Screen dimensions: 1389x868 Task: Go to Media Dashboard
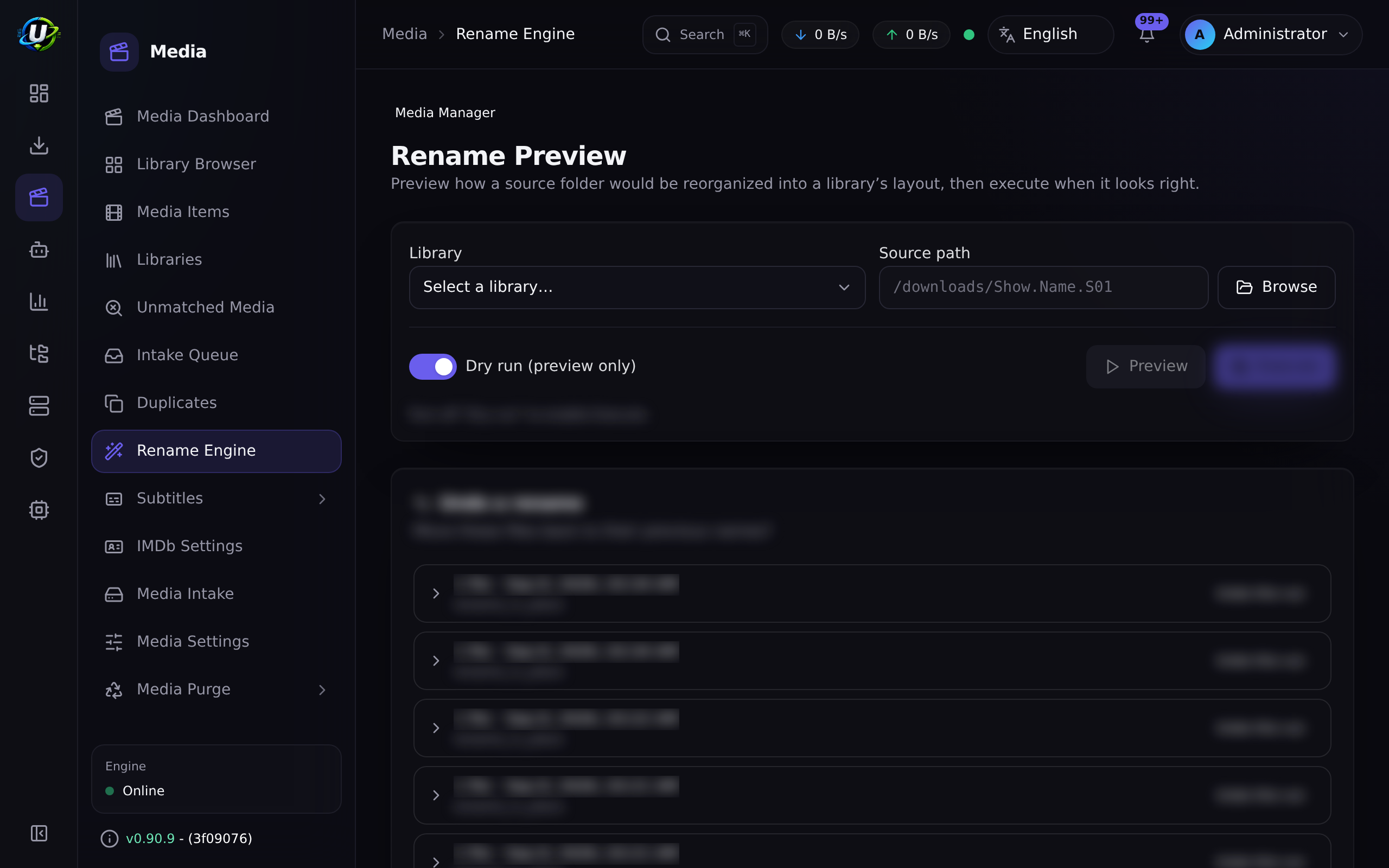click(x=216, y=117)
